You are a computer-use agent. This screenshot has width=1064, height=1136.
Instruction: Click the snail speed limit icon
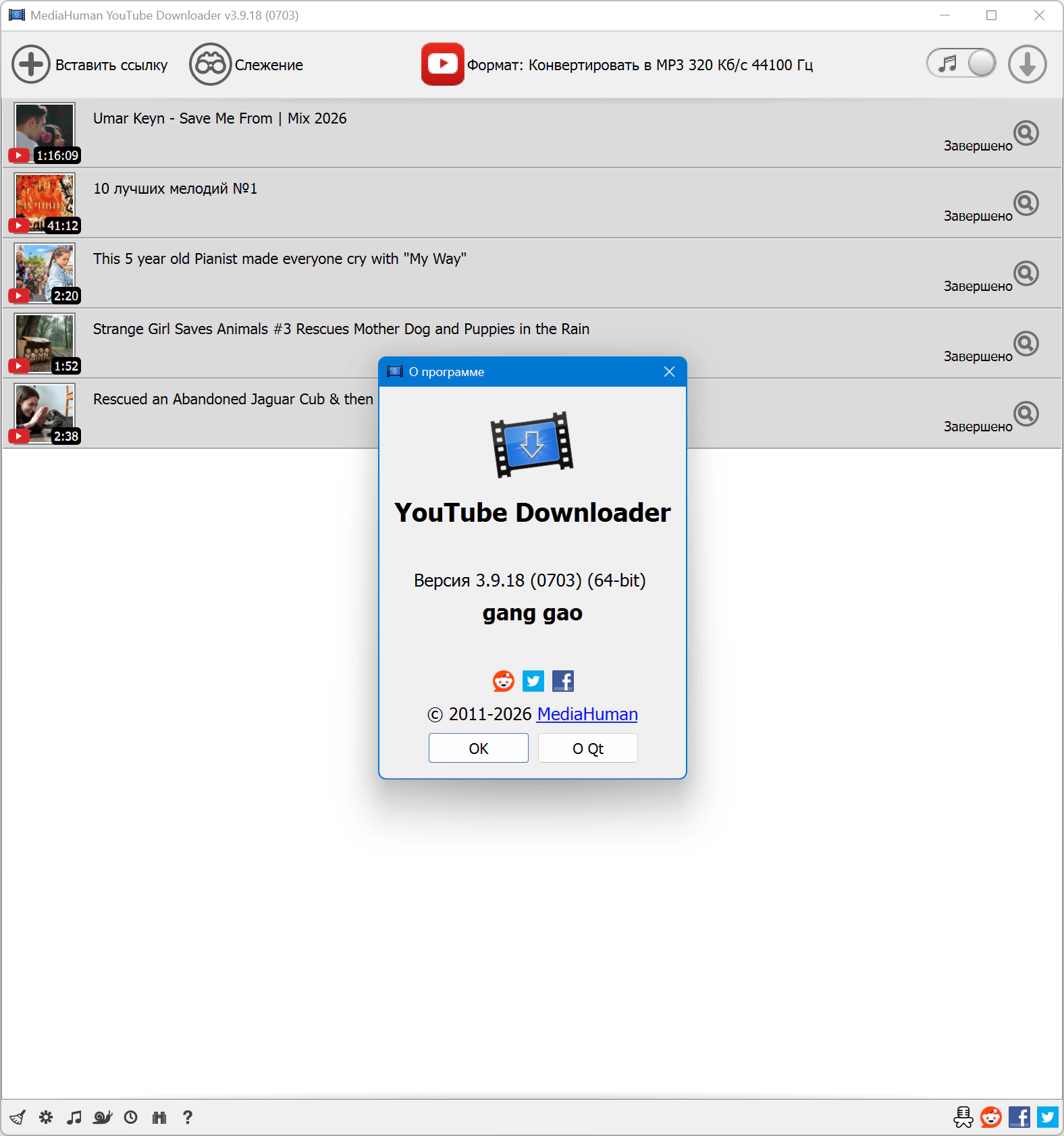coord(103,1117)
